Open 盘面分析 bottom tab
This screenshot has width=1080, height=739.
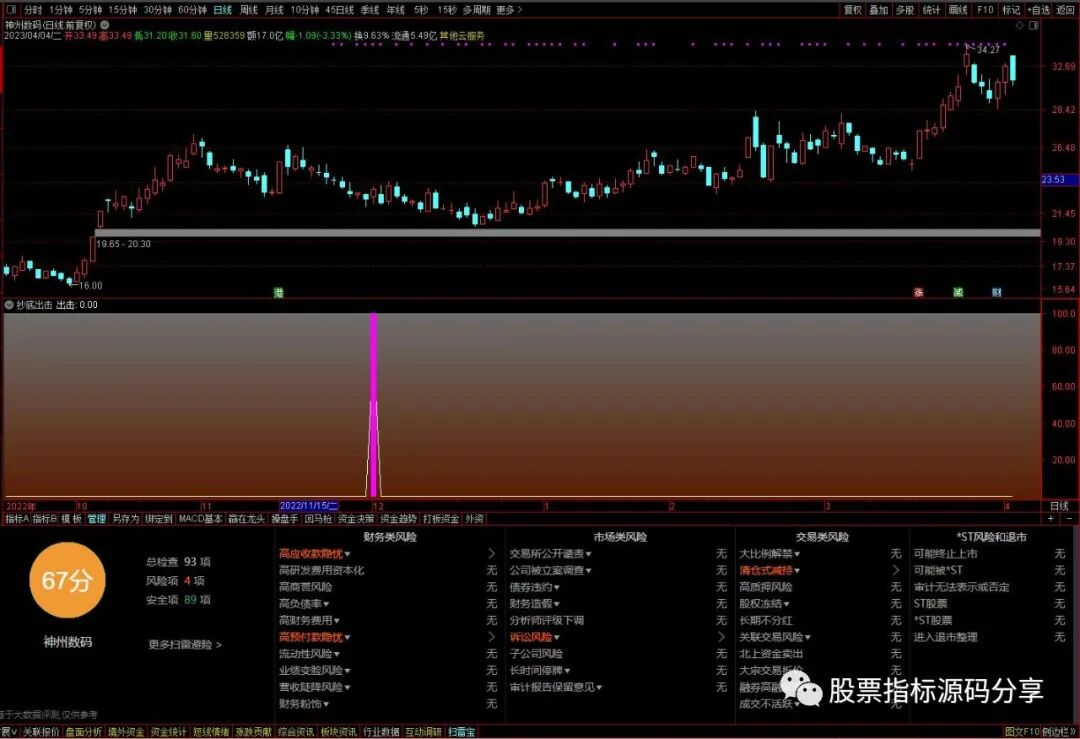[84, 731]
